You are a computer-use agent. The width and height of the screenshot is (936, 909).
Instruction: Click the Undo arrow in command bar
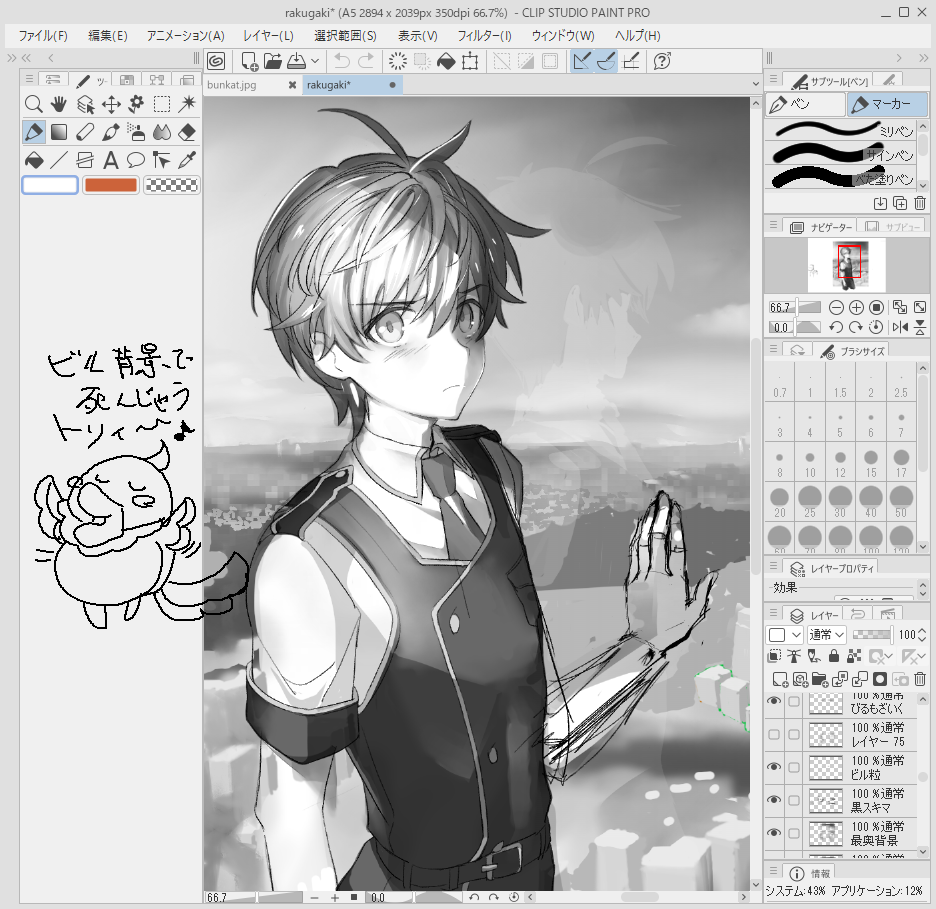[x=342, y=61]
